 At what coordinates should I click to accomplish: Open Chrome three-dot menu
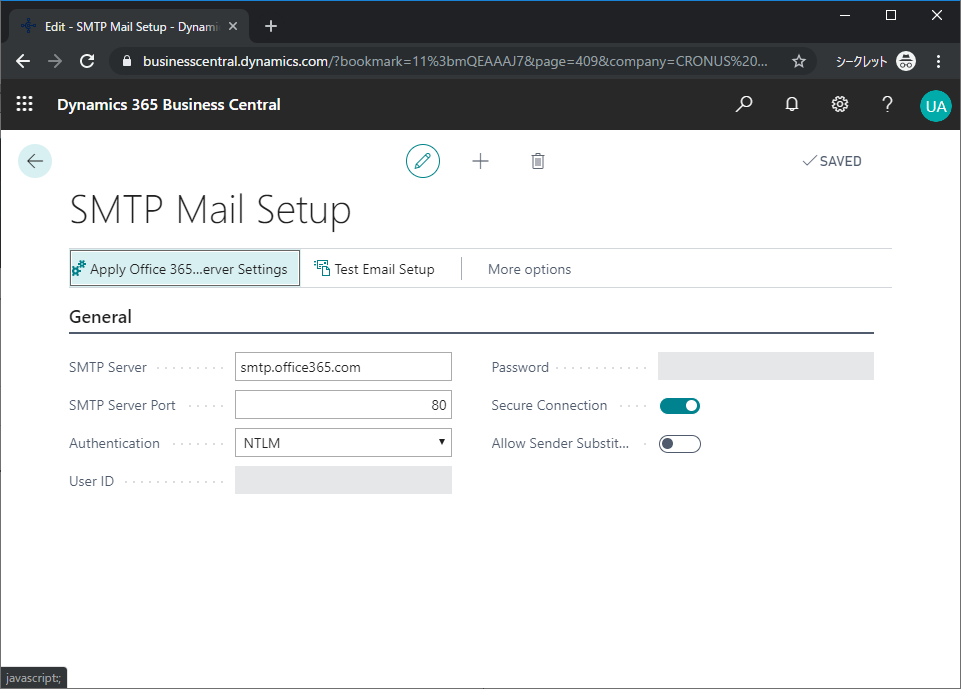coord(938,61)
